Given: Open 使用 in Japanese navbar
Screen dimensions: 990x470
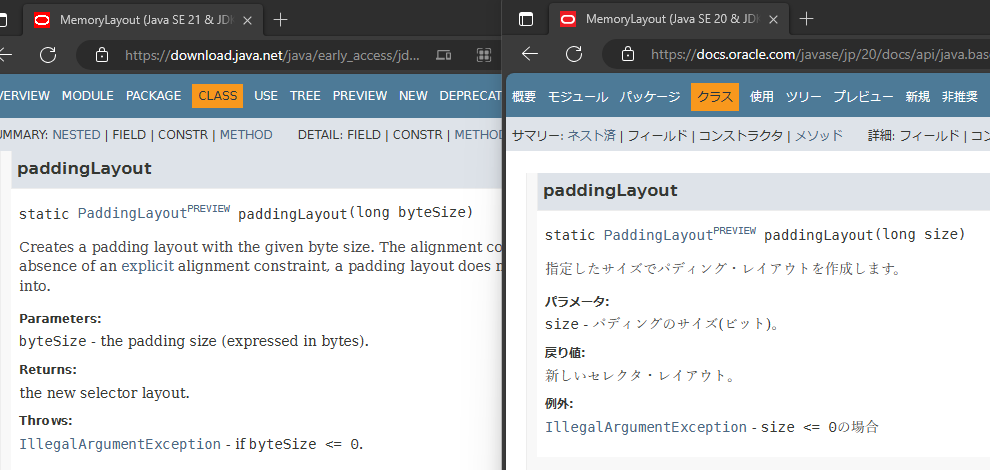Looking at the screenshot, I should [761, 97].
